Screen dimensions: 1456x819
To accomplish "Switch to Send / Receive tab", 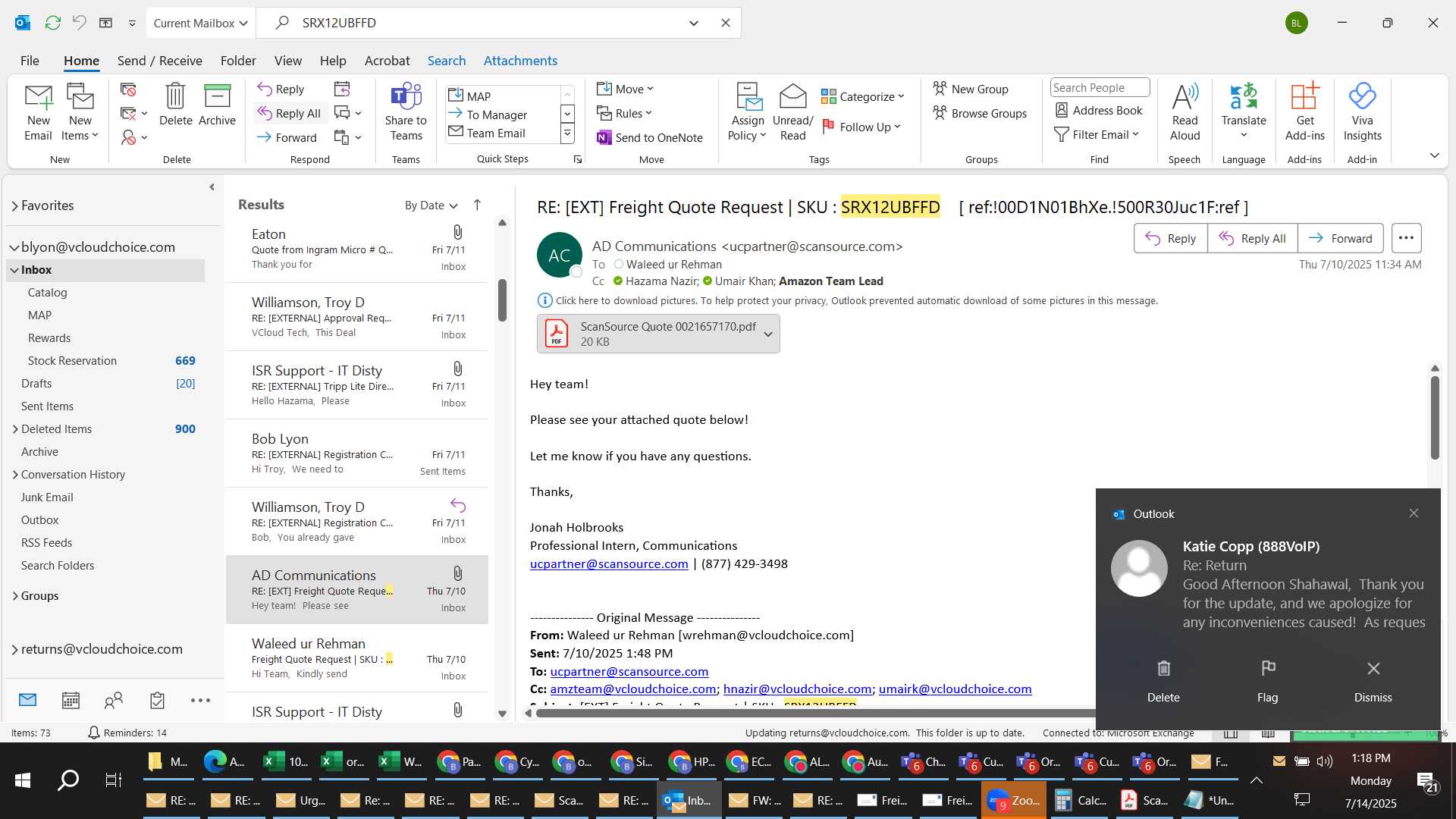I will [159, 61].
